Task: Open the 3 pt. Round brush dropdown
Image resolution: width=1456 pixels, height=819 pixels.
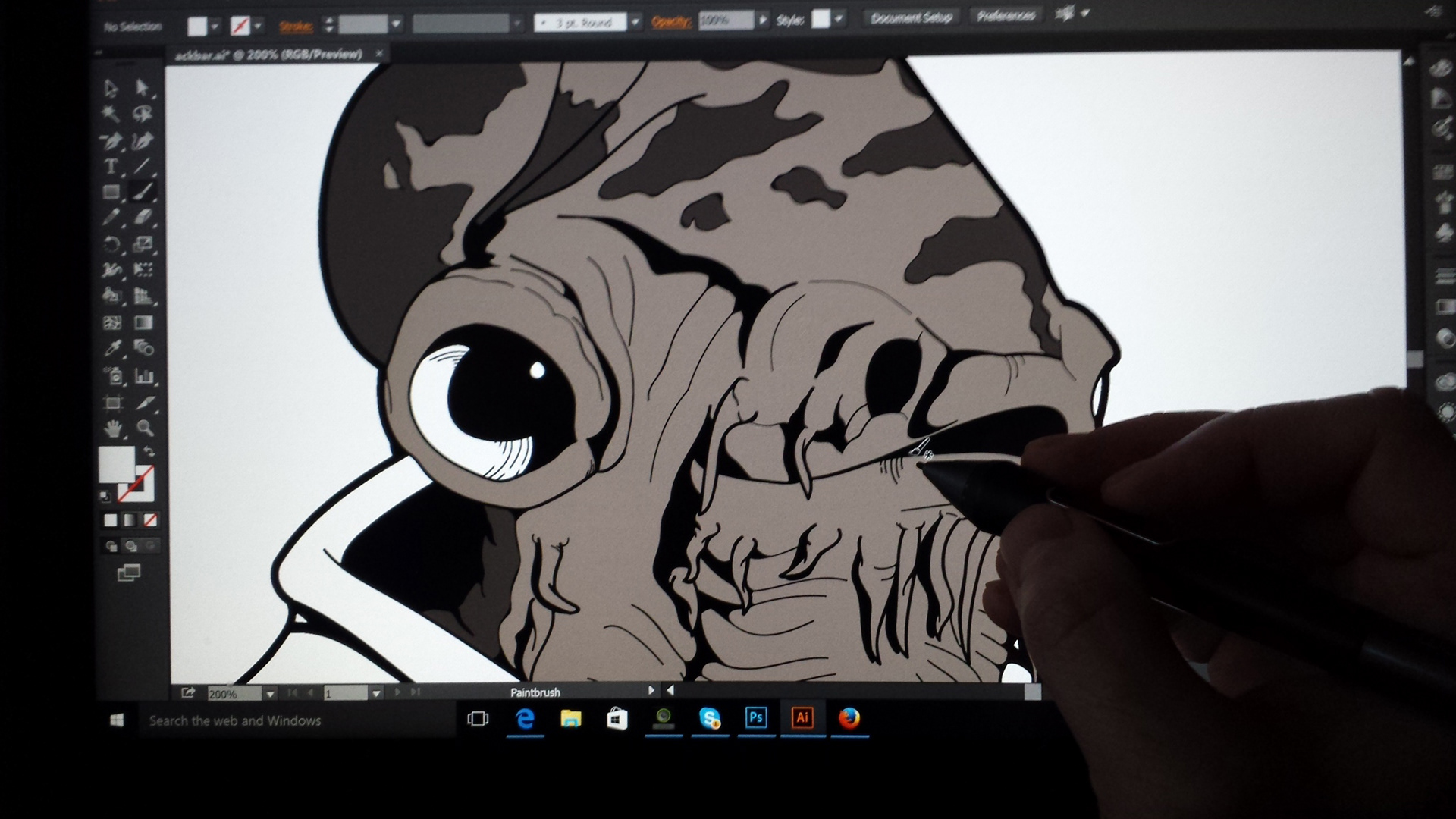Action: (635, 23)
